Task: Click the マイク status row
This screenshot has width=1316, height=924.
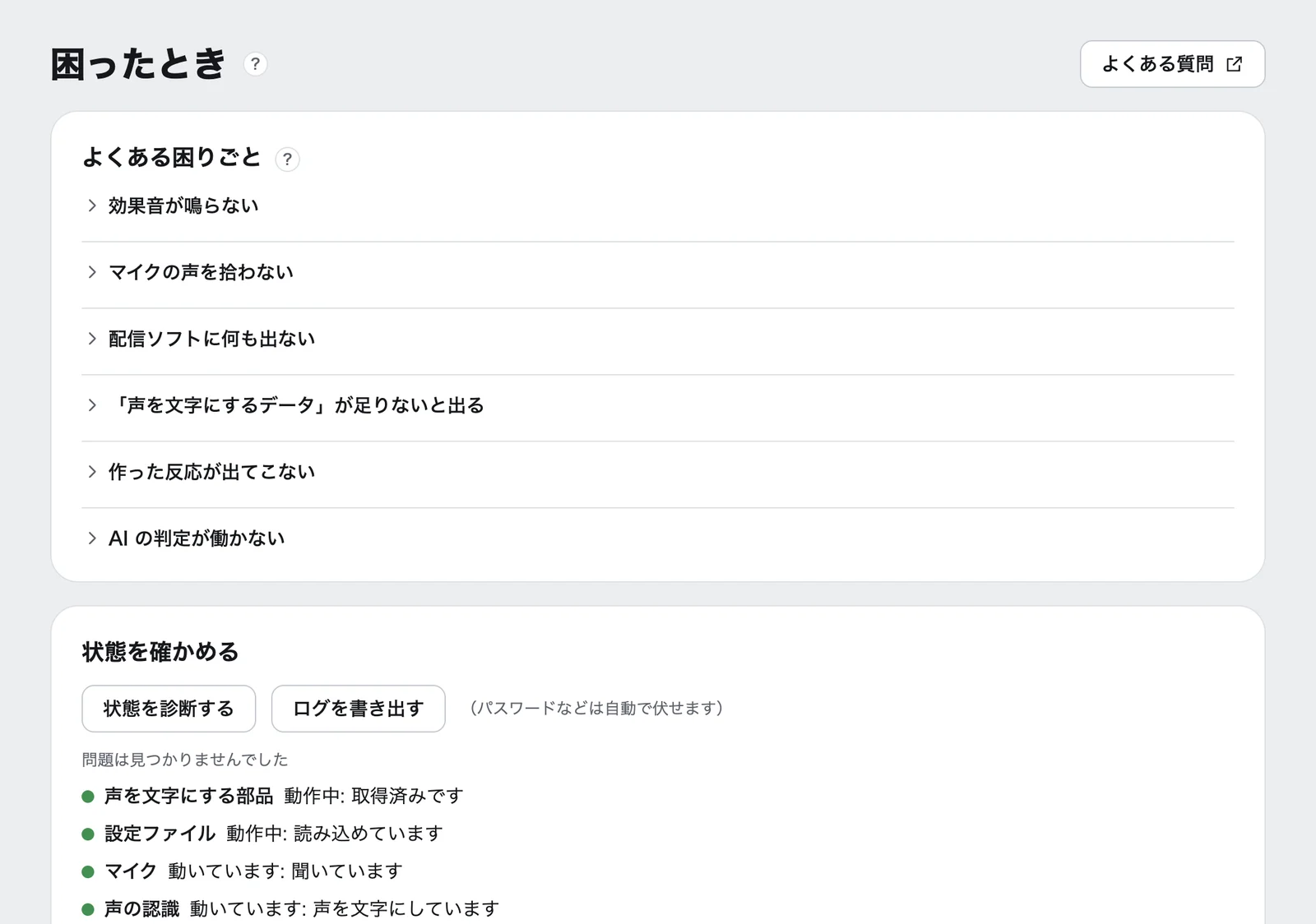Action: pyautogui.click(x=243, y=871)
